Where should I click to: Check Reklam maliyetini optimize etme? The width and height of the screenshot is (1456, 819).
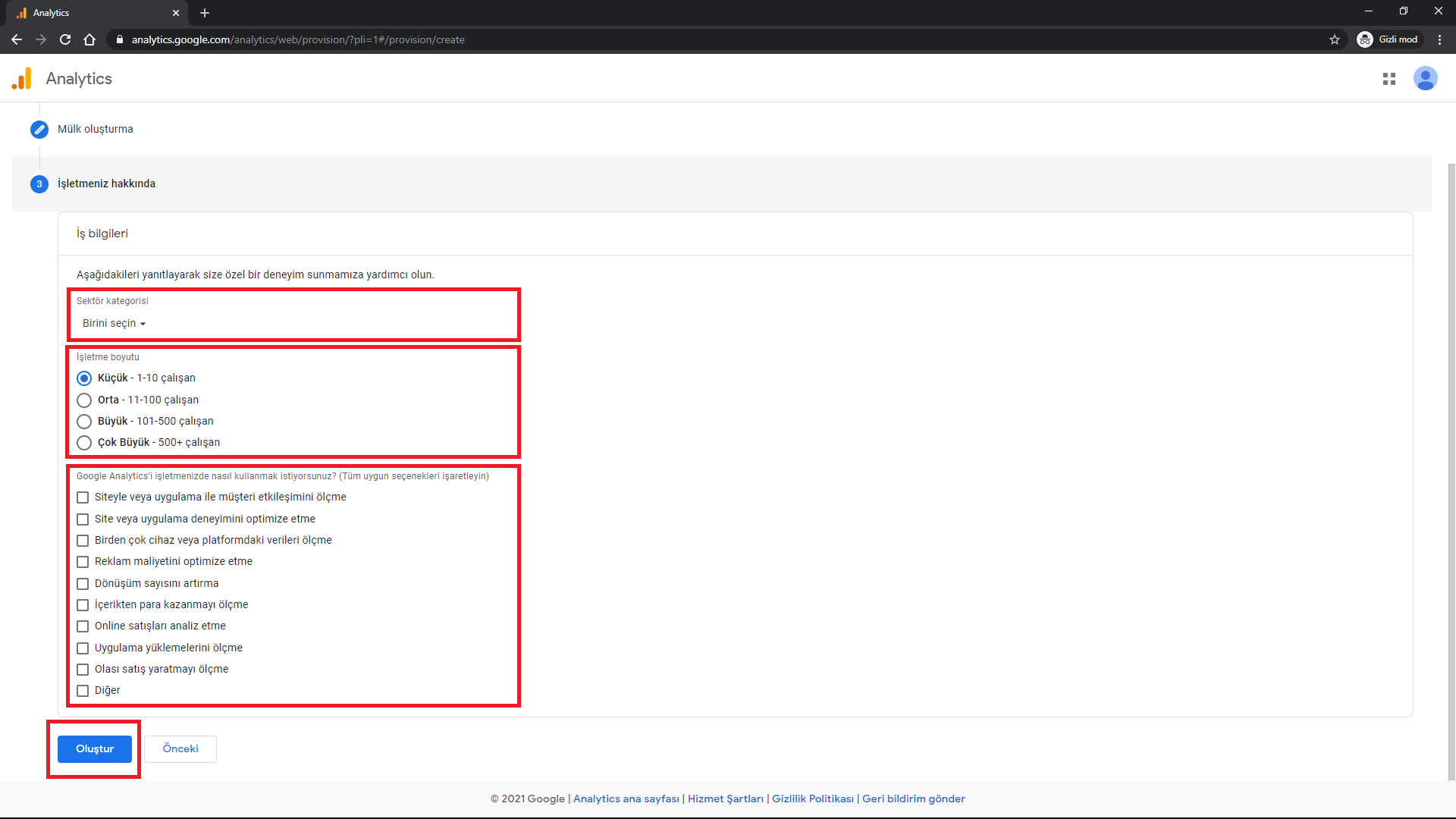point(83,562)
